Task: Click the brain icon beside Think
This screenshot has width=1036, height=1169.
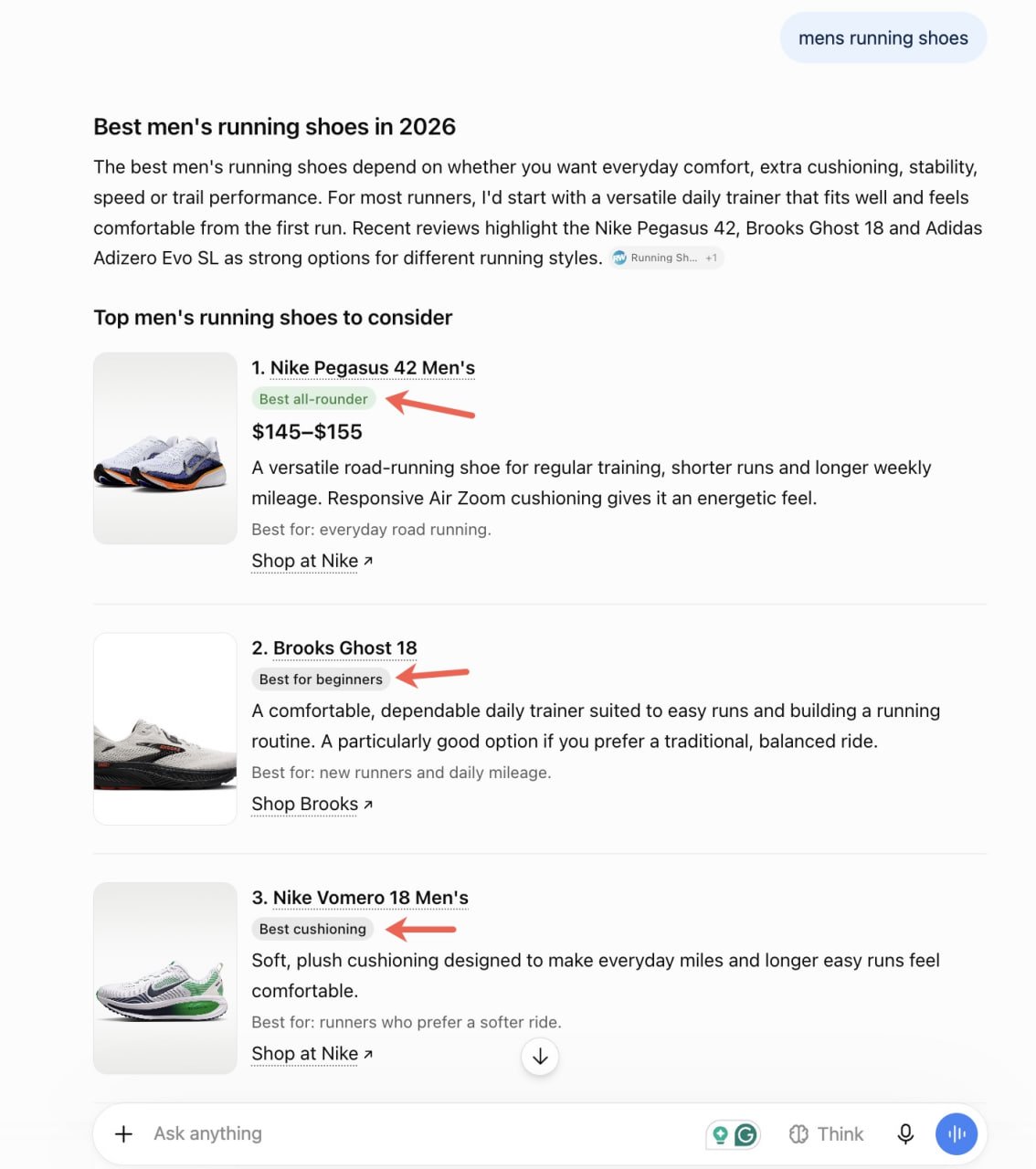Action: pyautogui.click(x=798, y=1133)
